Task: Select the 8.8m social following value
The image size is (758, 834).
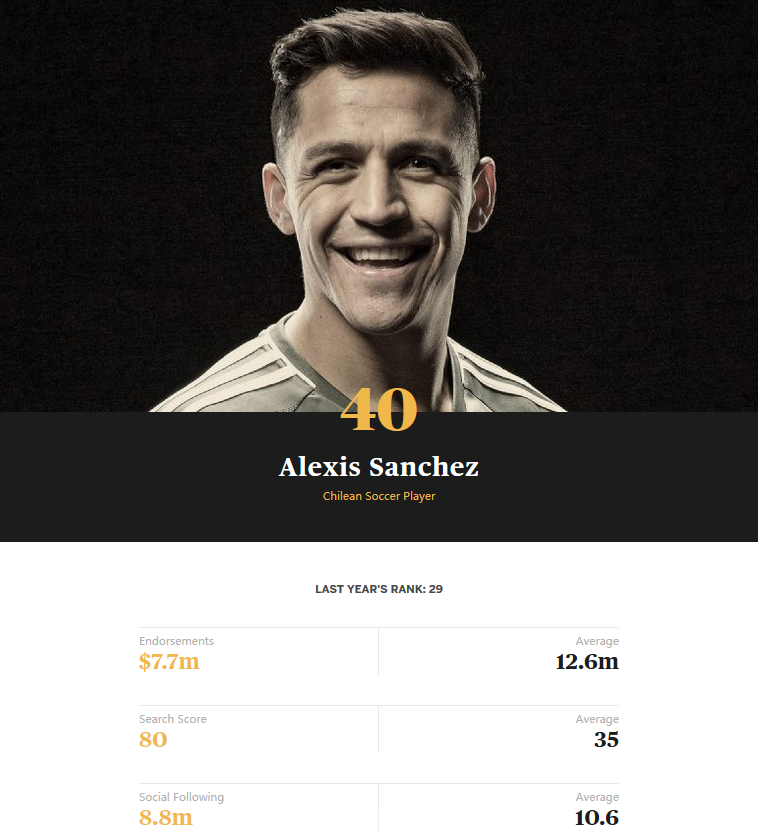Action: pyautogui.click(x=165, y=818)
